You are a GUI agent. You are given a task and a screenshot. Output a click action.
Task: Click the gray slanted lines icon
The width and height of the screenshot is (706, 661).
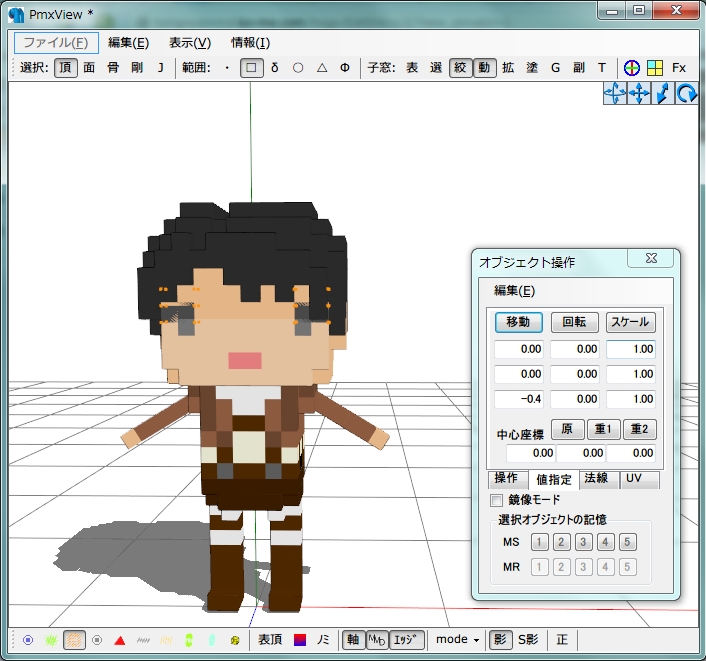coord(143,640)
